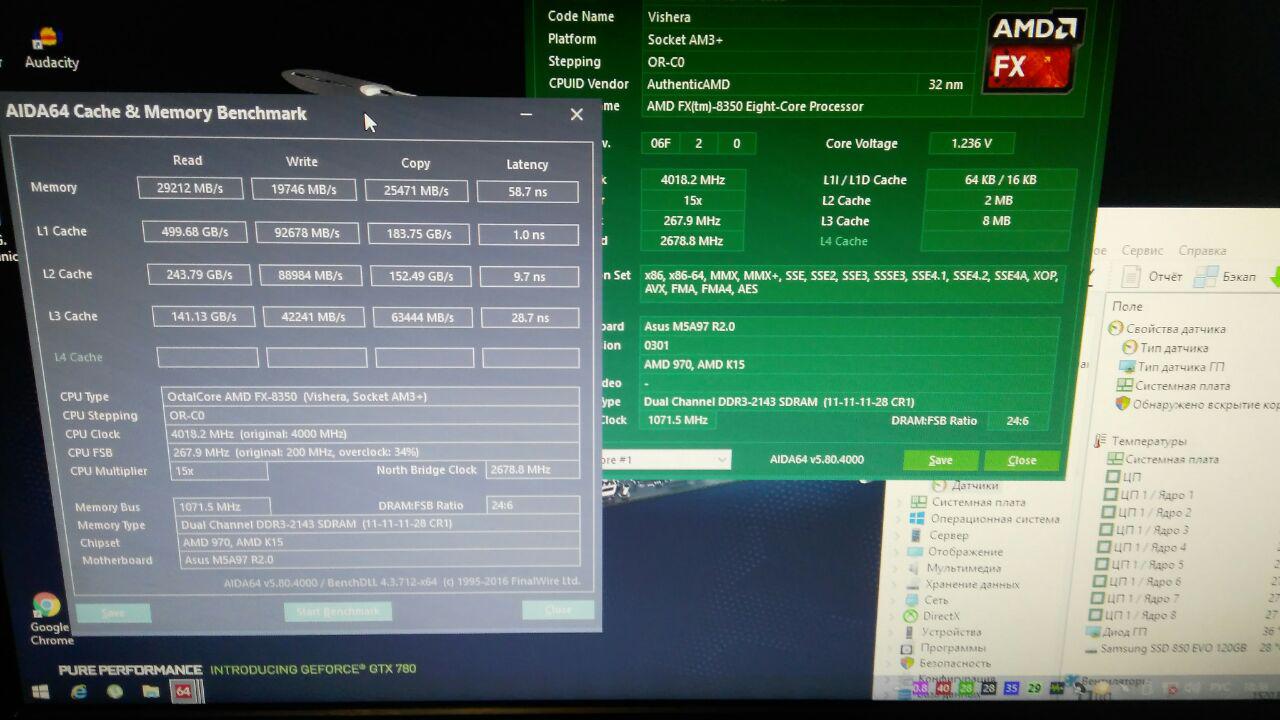
Task: Switch to the AIDA64 taskbar icon
Action: point(183,691)
